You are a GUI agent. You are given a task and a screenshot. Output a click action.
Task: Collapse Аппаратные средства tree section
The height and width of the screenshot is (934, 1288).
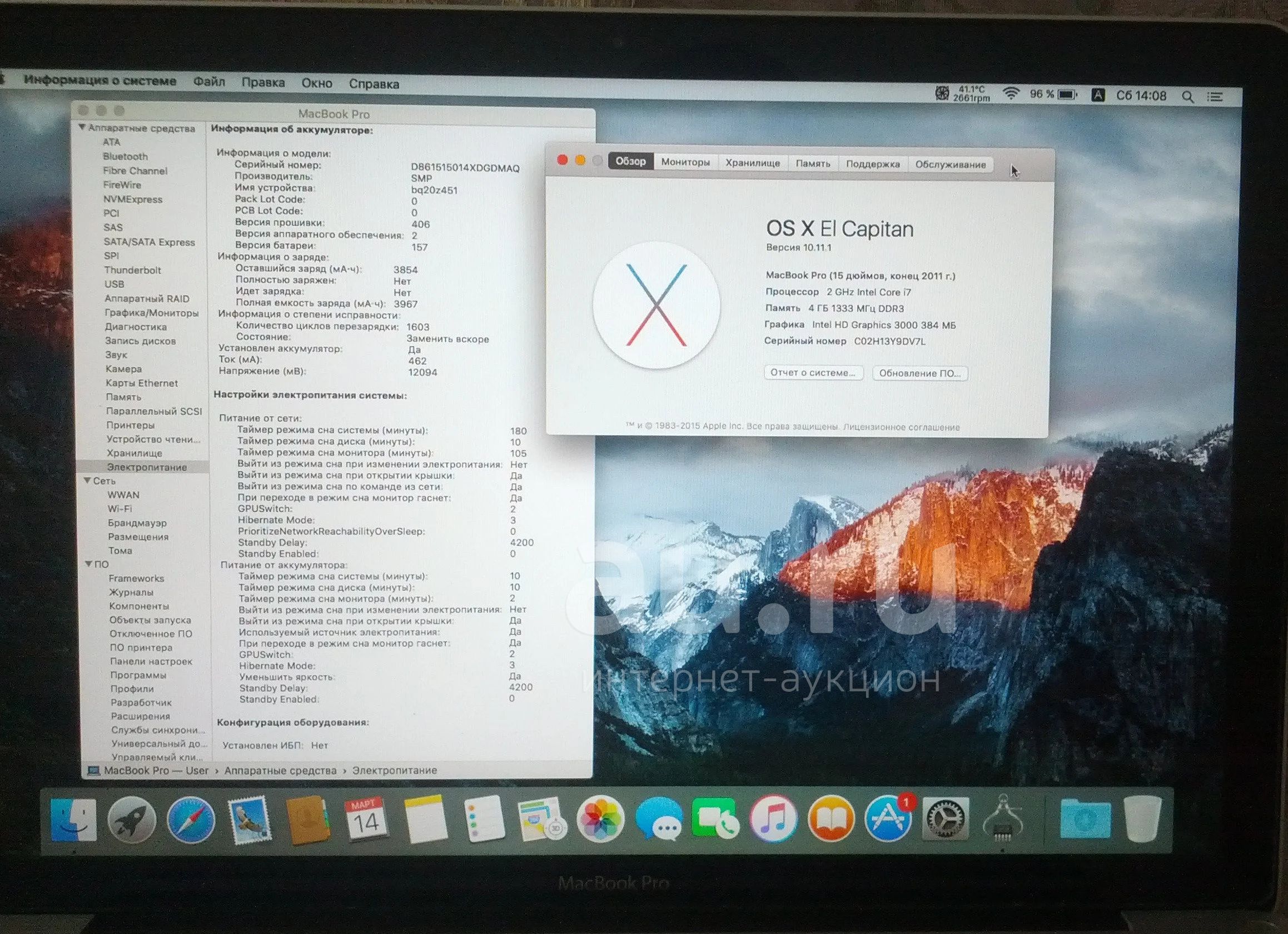tap(82, 128)
